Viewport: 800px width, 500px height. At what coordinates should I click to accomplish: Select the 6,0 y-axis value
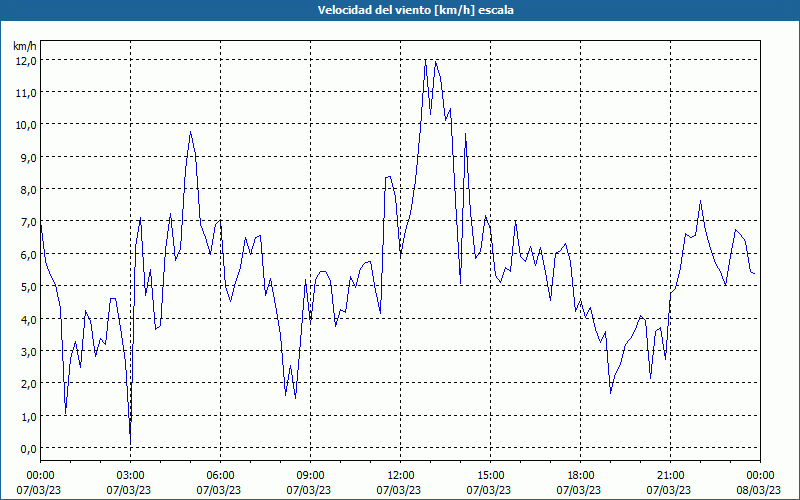[28, 255]
